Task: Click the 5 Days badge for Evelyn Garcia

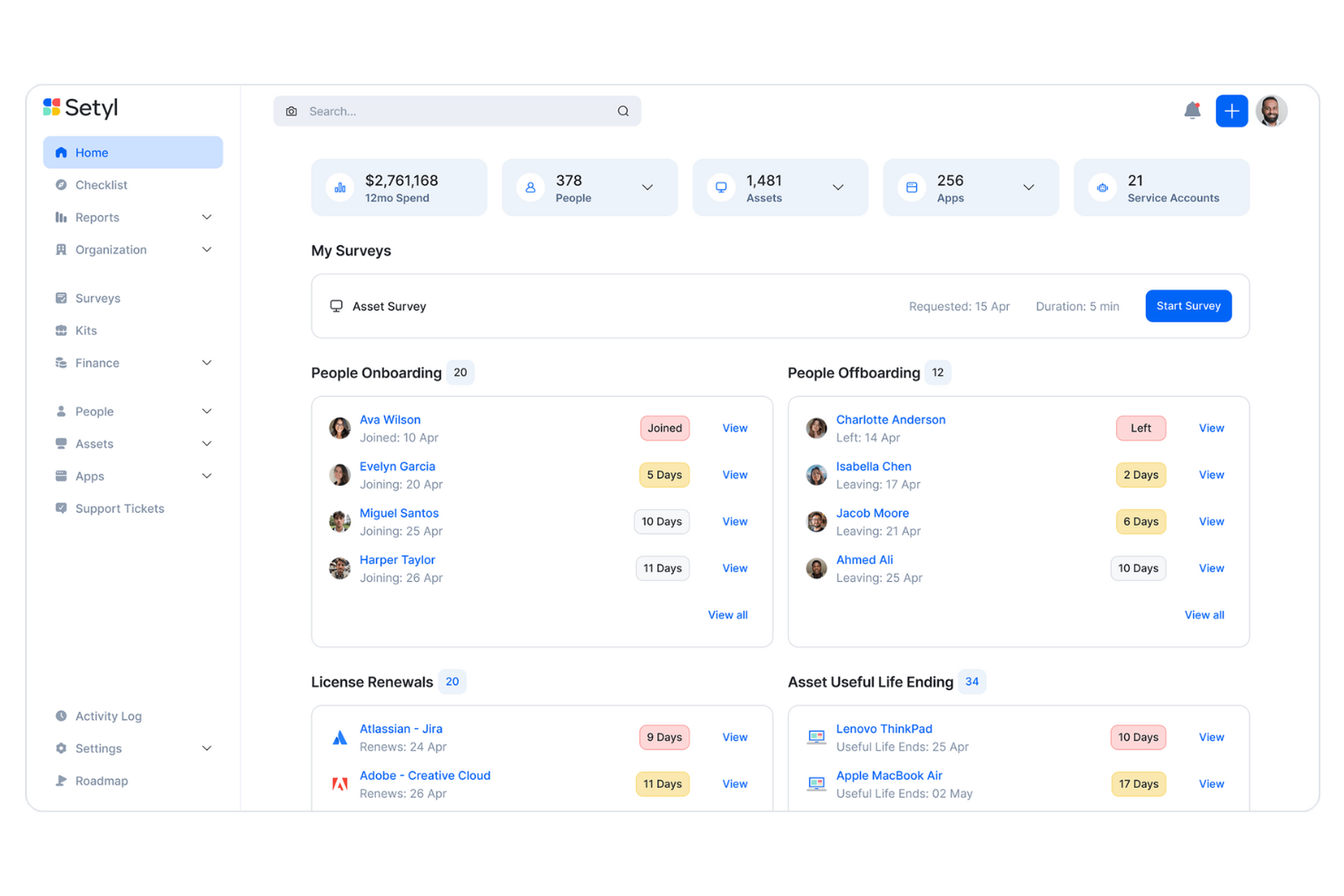Action: tap(664, 474)
